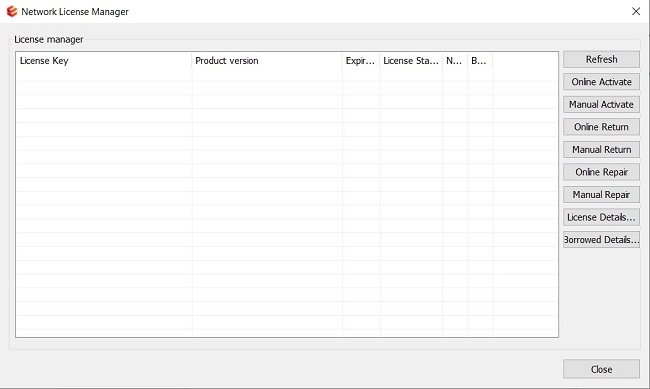Return license via Online Return

point(601,127)
